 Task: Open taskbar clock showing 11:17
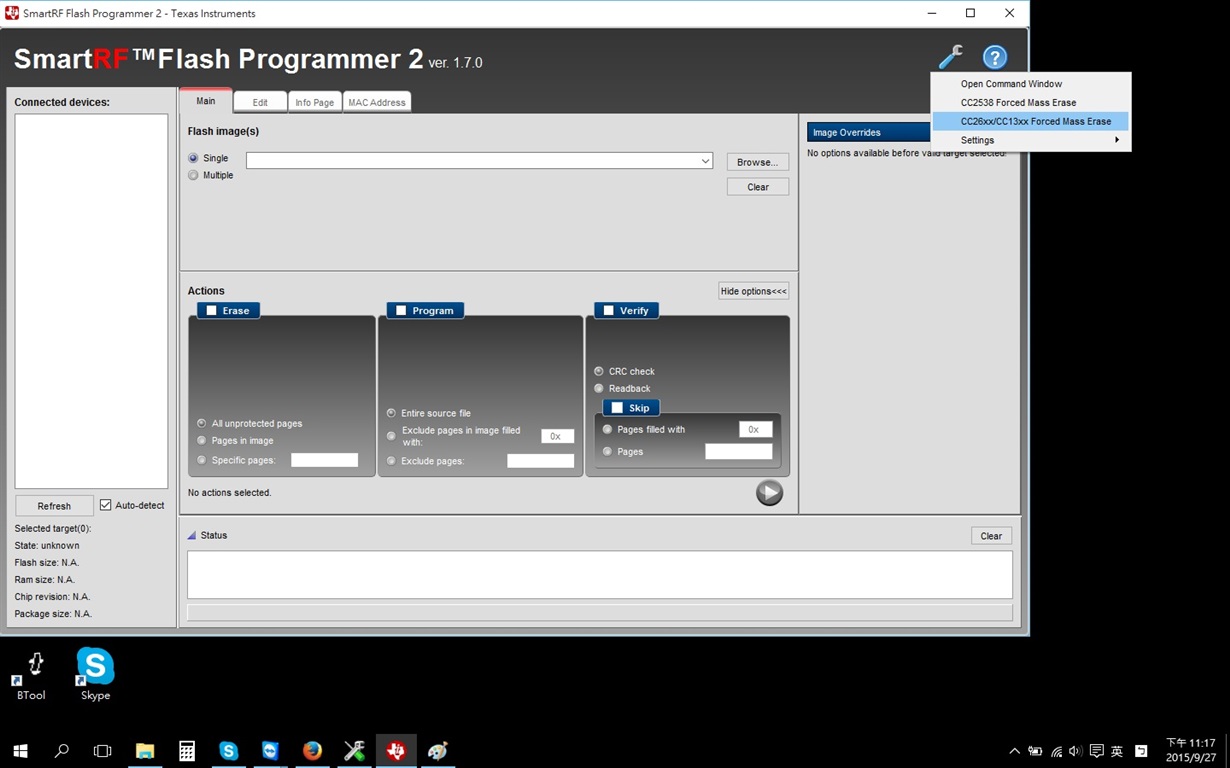(x=1190, y=750)
